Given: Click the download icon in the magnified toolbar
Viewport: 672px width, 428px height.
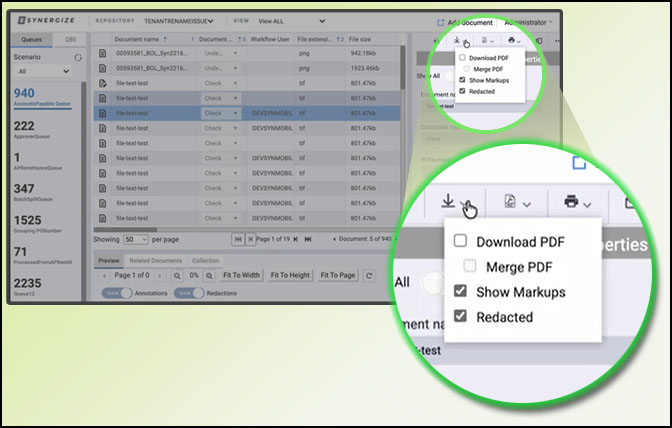Looking at the screenshot, I should [x=447, y=202].
